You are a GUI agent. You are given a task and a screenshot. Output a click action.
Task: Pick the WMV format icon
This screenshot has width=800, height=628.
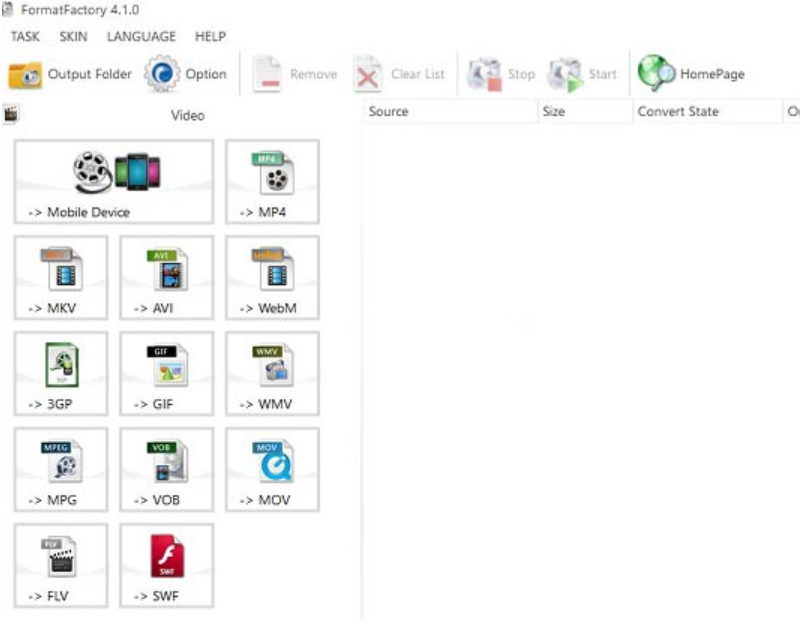point(272,366)
